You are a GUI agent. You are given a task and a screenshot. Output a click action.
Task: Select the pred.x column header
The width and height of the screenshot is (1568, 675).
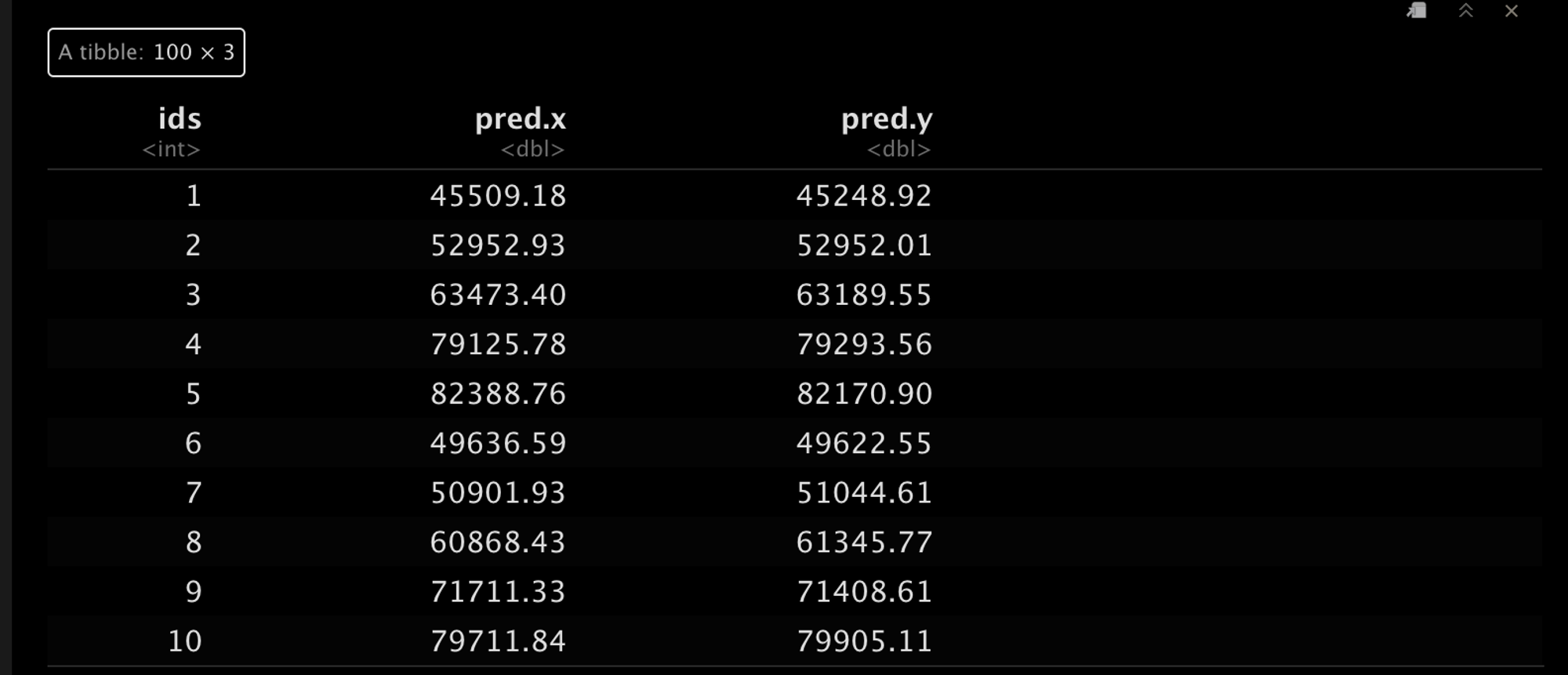[521, 119]
